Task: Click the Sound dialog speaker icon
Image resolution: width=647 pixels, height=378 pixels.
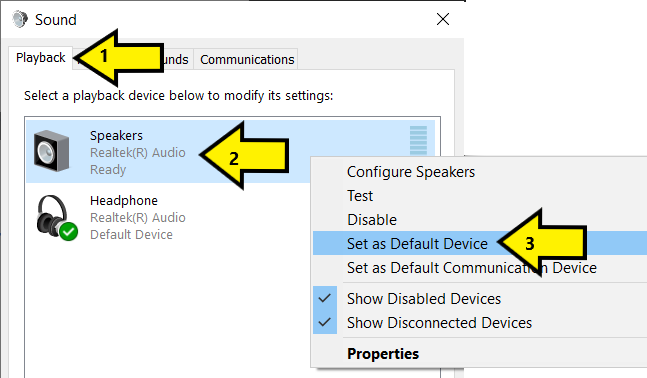Action: [x=19, y=19]
